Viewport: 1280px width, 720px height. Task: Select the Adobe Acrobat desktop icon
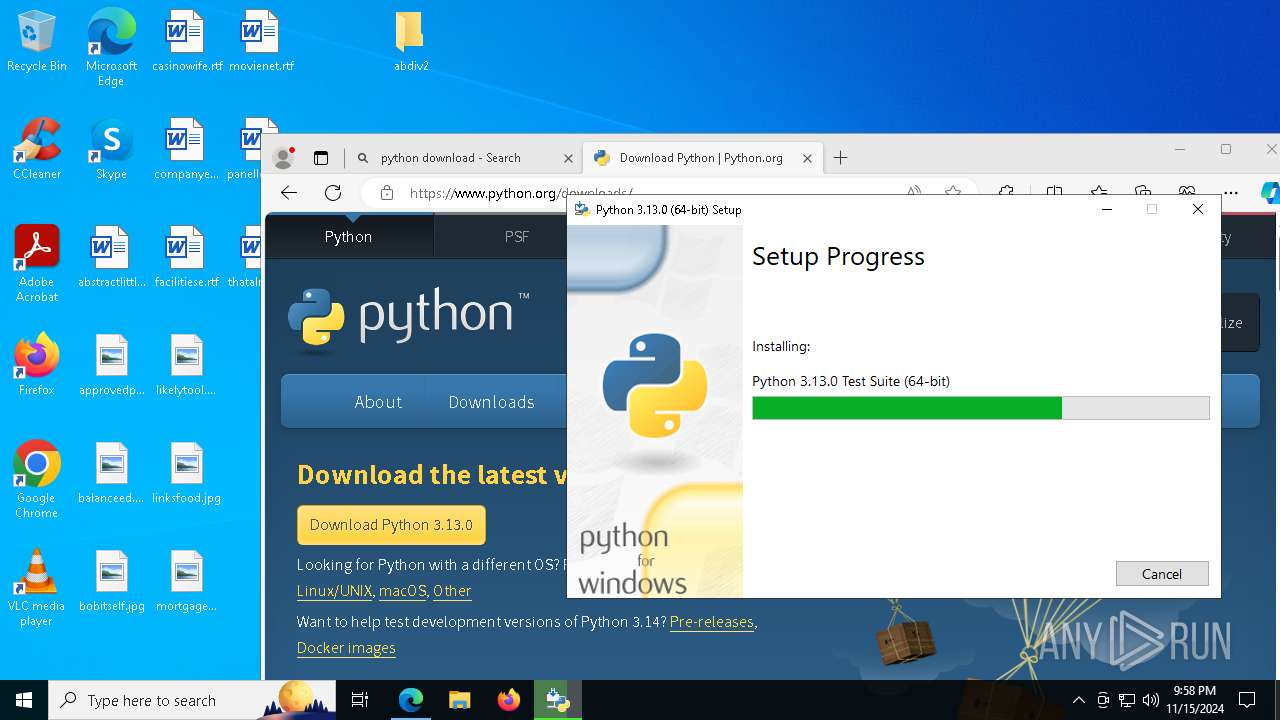point(37,264)
